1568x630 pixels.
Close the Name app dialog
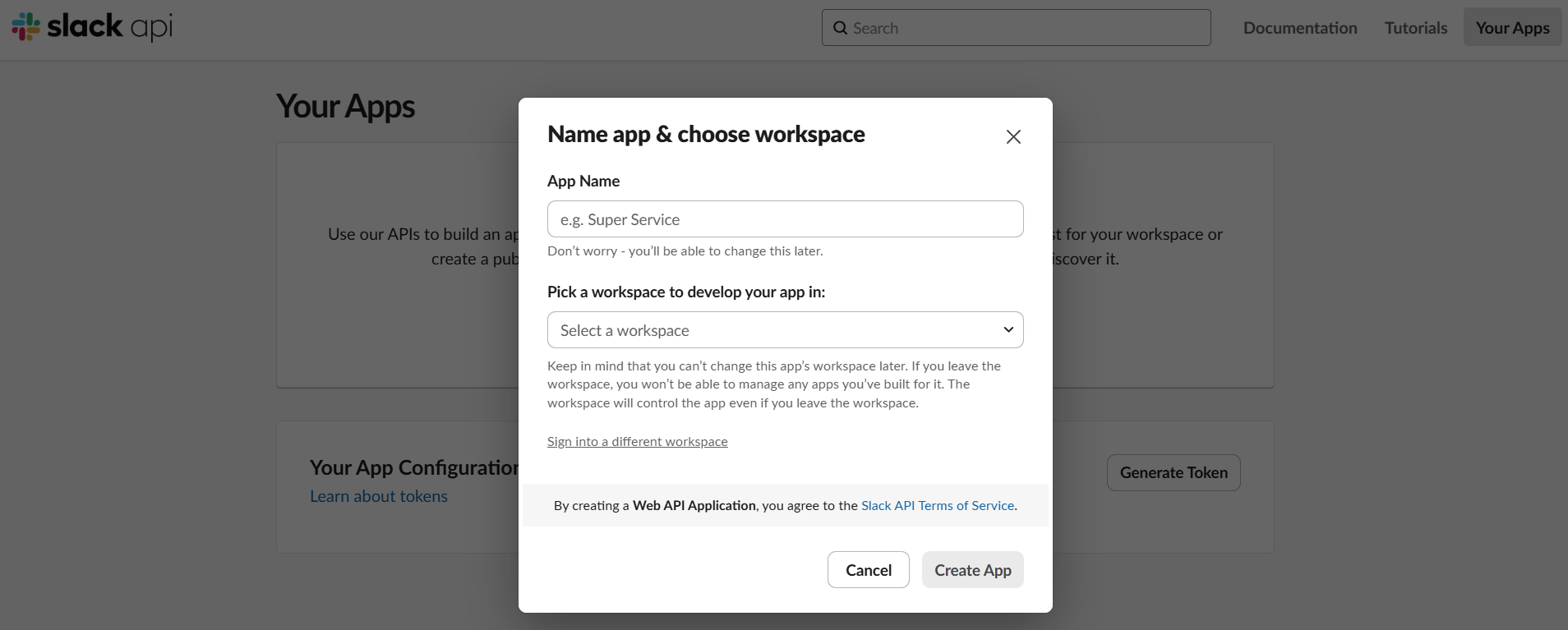[x=1013, y=137]
